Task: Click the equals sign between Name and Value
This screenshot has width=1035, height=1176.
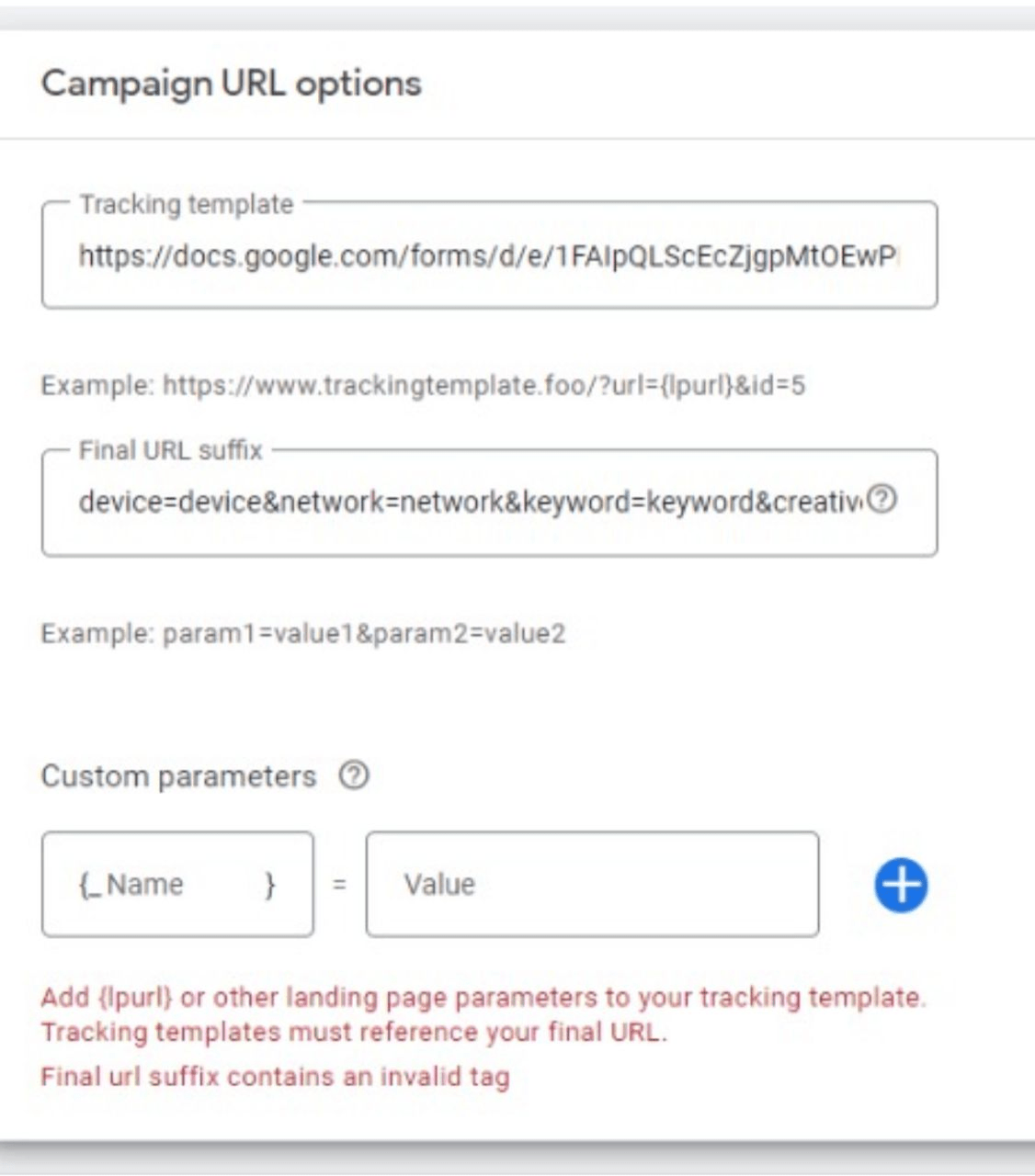Action: pos(339,885)
